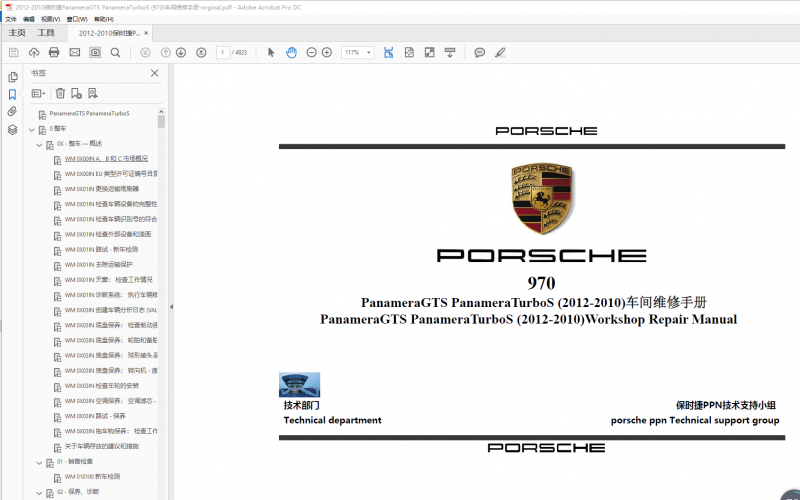Screen dimensions: 800x500
Task: Click the fit width scrolling mode icon
Action: (389, 52)
